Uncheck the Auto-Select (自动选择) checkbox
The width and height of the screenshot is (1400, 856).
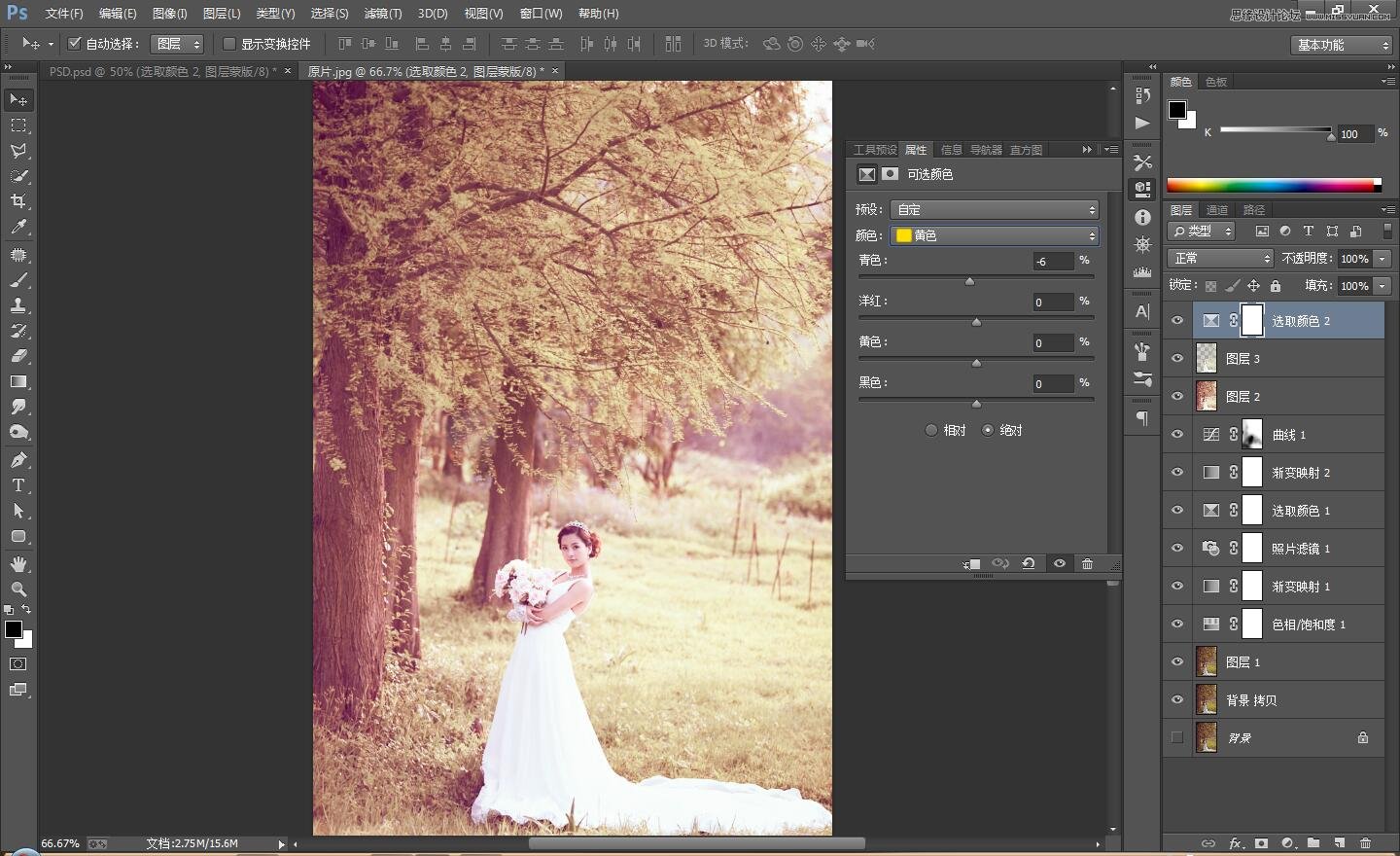click(74, 44)
